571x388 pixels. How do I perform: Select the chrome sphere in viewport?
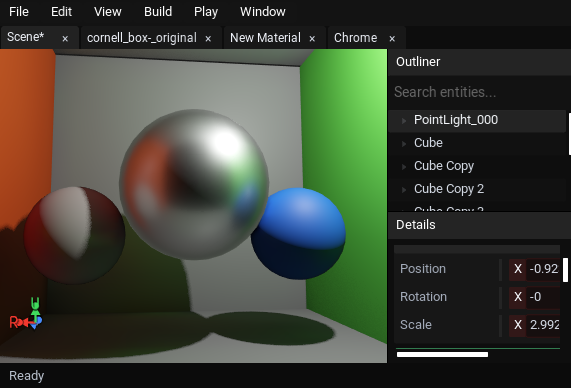pyautogui.click(x=194, y=184)
